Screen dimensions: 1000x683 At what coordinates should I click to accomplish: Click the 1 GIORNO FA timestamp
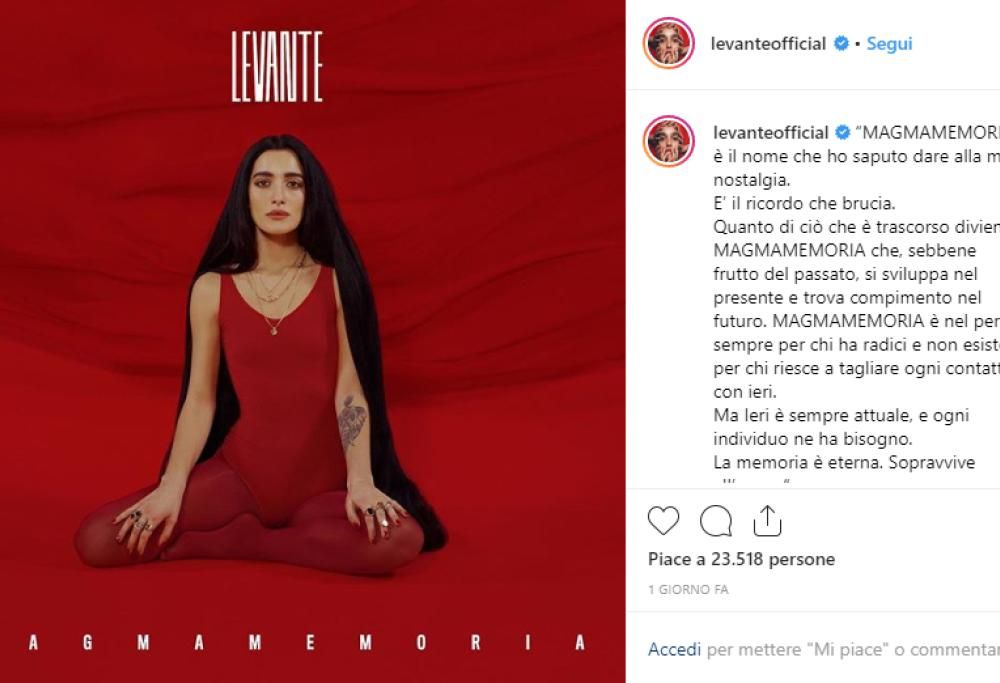688,589
